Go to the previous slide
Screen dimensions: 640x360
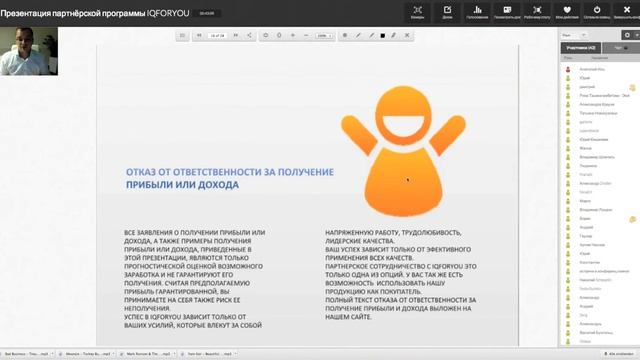tap(199, 36)
